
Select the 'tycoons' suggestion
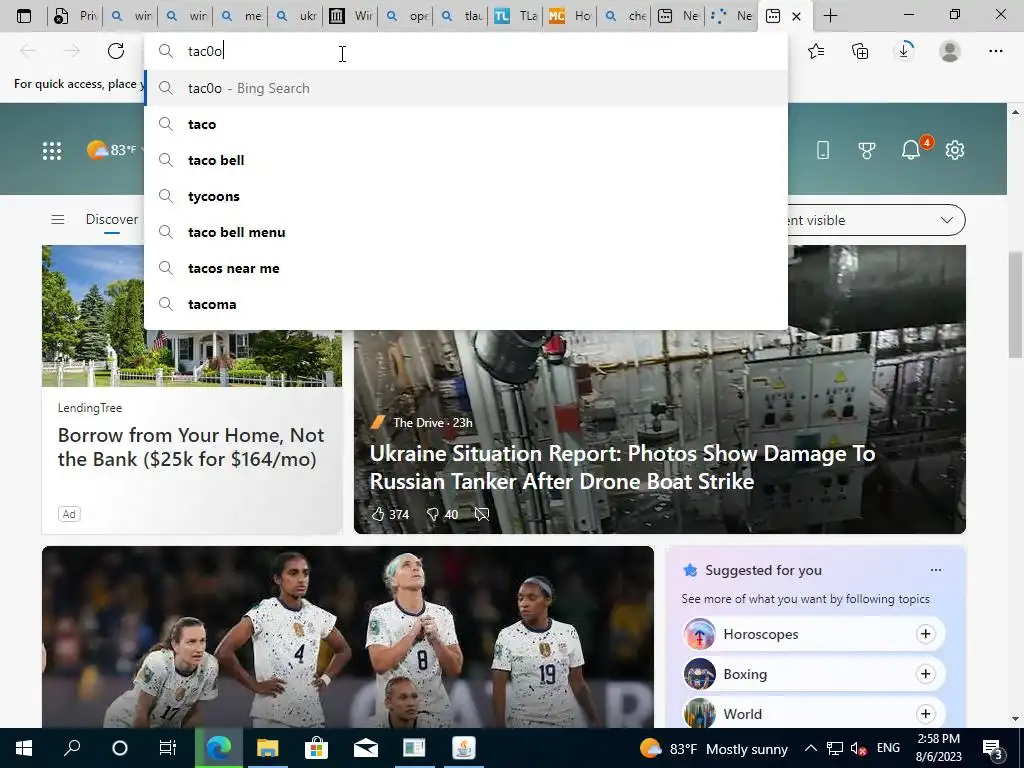466,196
